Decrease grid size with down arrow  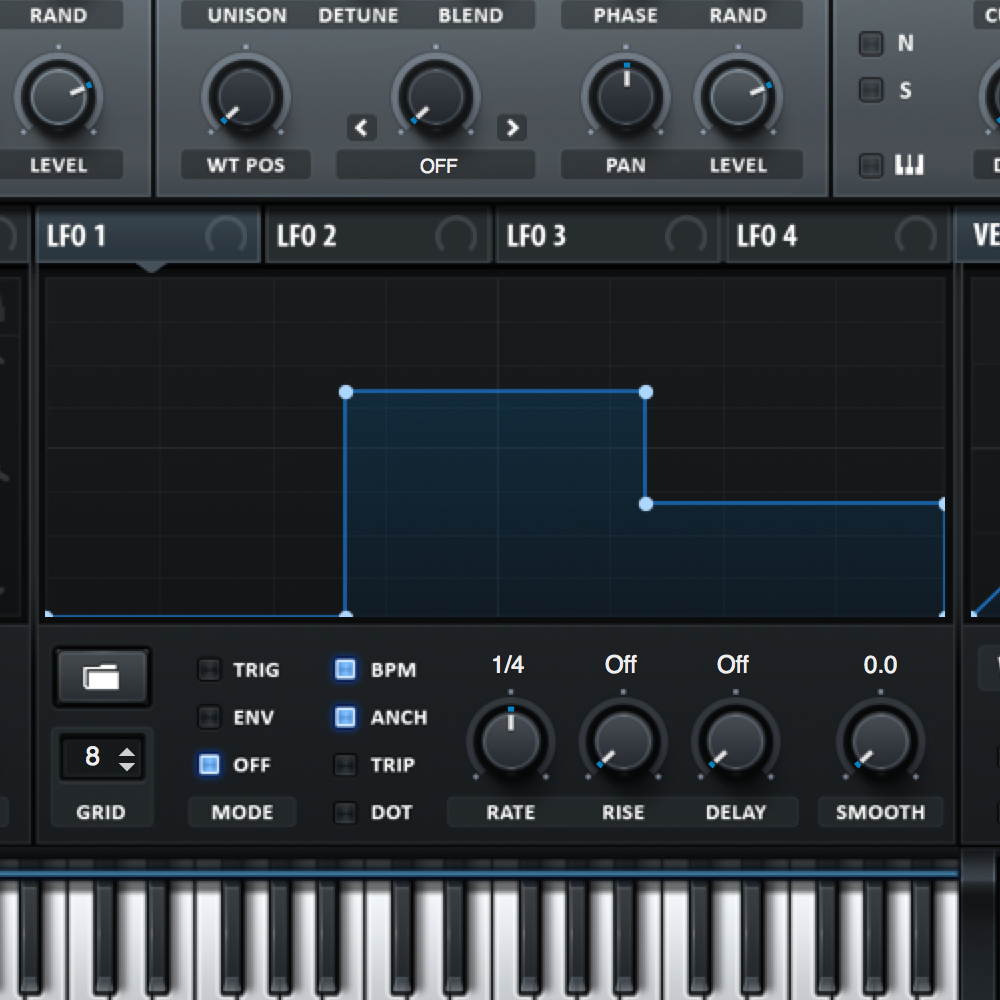point(127,766)
